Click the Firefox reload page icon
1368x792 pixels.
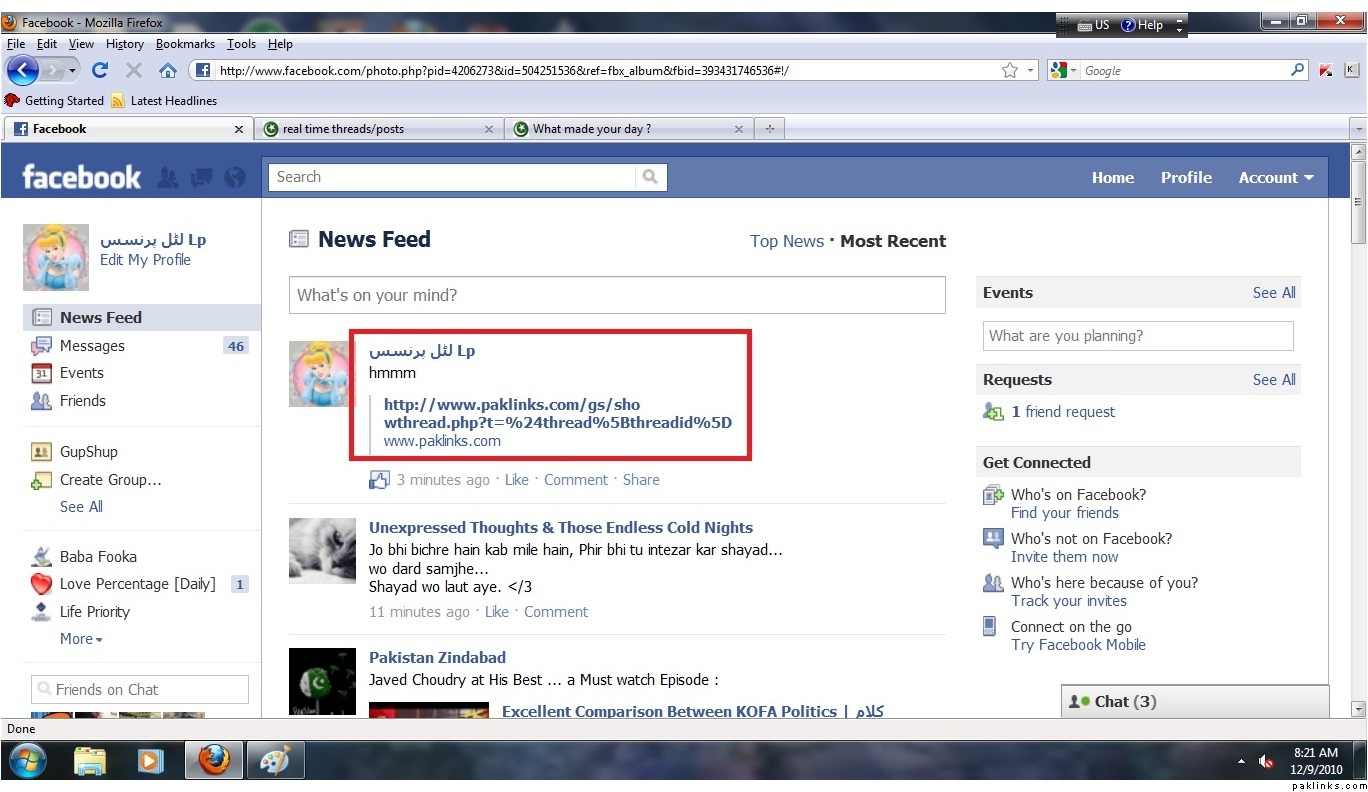point(99,70)
